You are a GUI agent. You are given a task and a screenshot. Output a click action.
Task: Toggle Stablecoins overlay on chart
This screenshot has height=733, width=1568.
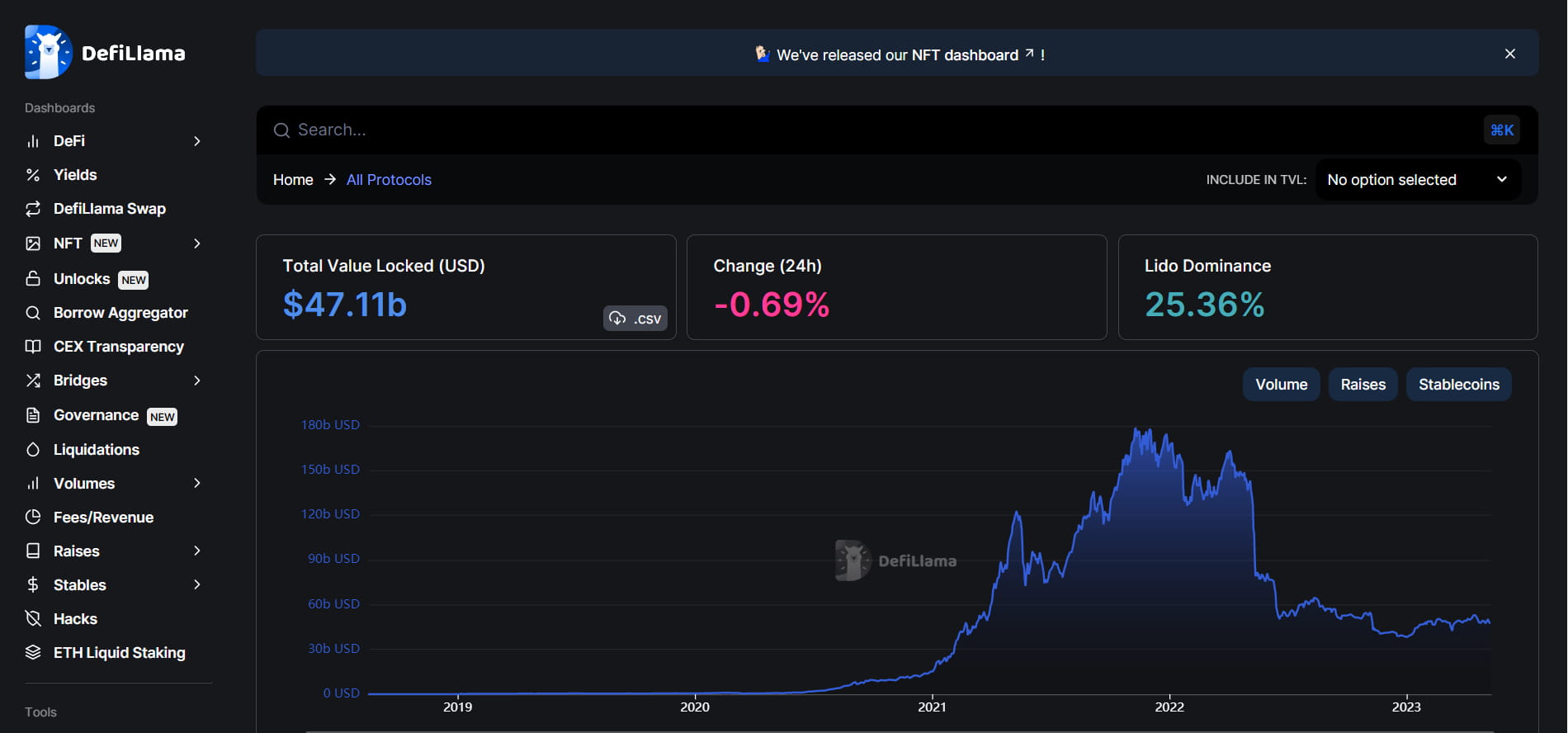click(x=1459, y=385)
